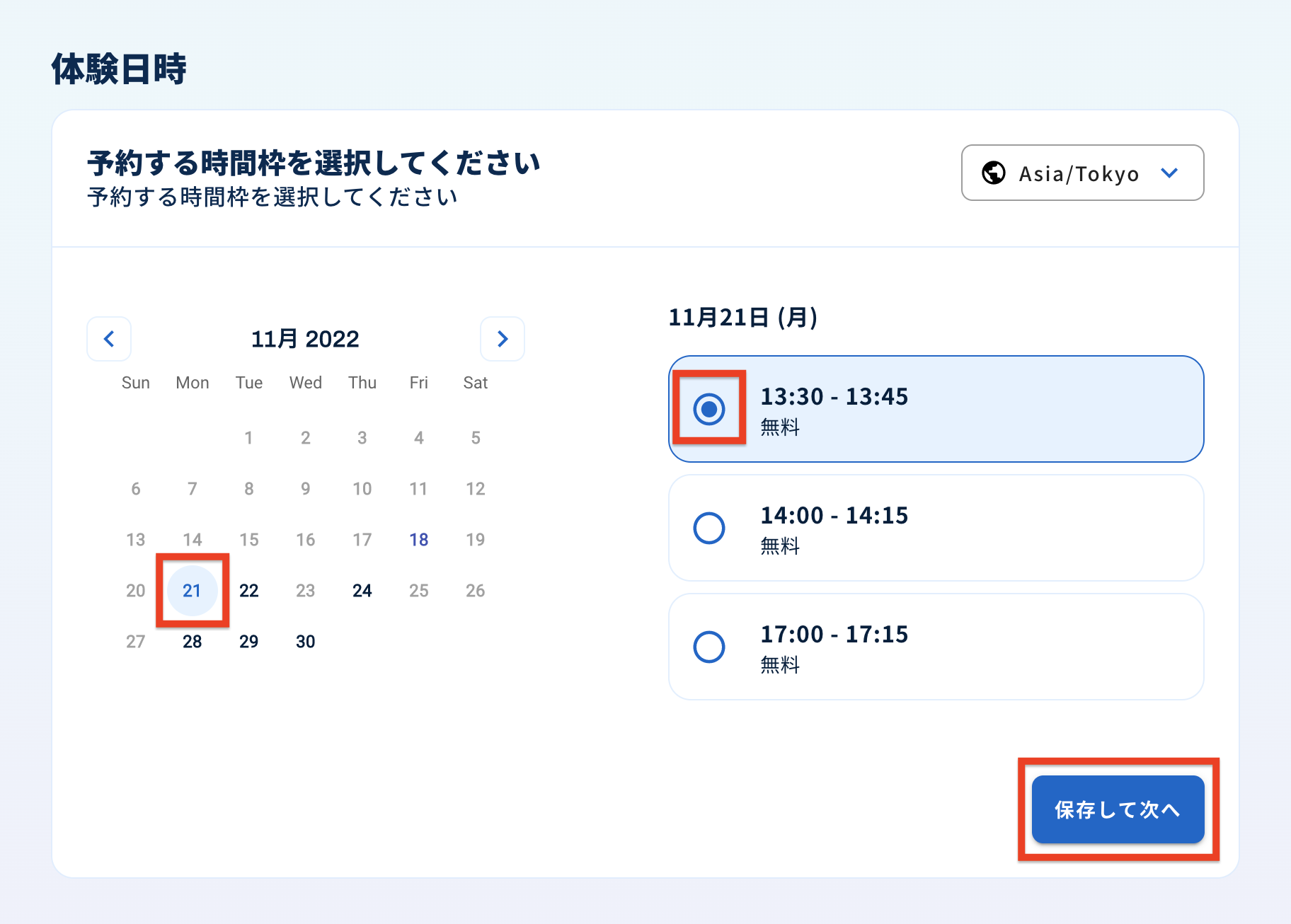Select November 29 on calendar
Viewport: 1291px width, 924px height.
point(249,642)
